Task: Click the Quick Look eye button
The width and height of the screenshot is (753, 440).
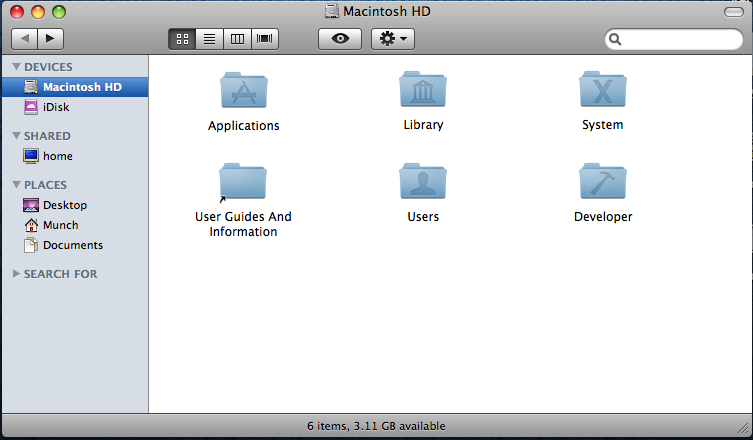Action: point(340,39)
